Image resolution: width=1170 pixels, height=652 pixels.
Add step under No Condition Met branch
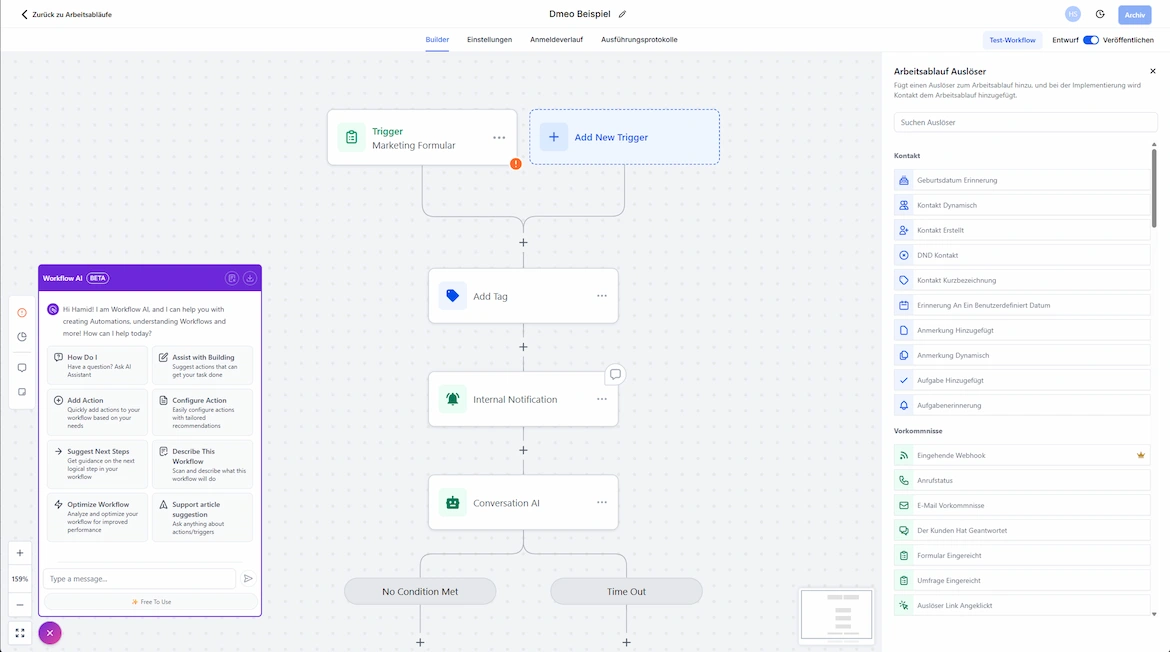[420, 642]
